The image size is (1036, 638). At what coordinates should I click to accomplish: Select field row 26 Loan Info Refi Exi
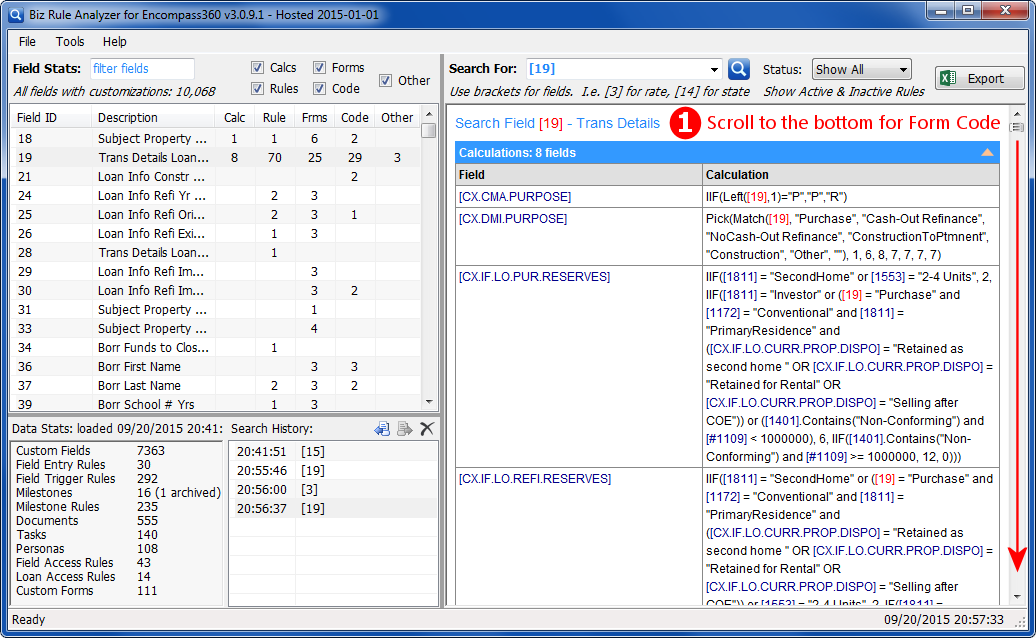pos(216,234)
